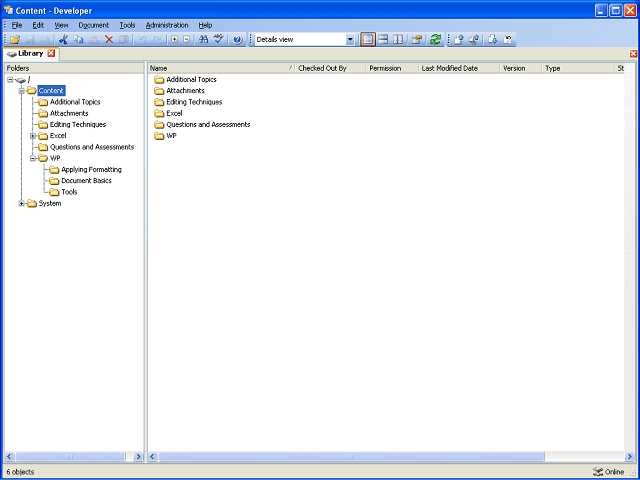Select the Library tab
Image resolution: width=640 pixels, height=480 pixels.
pyautogui.click(x=30, y=53)
